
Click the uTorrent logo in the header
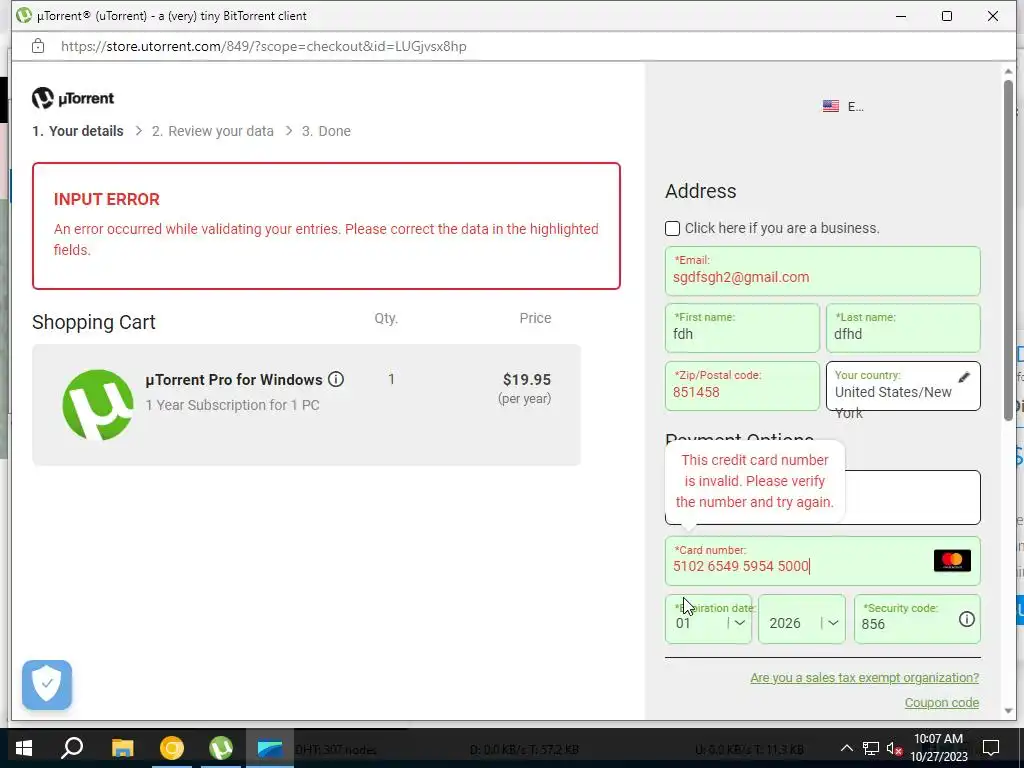[x=73, y=98]
